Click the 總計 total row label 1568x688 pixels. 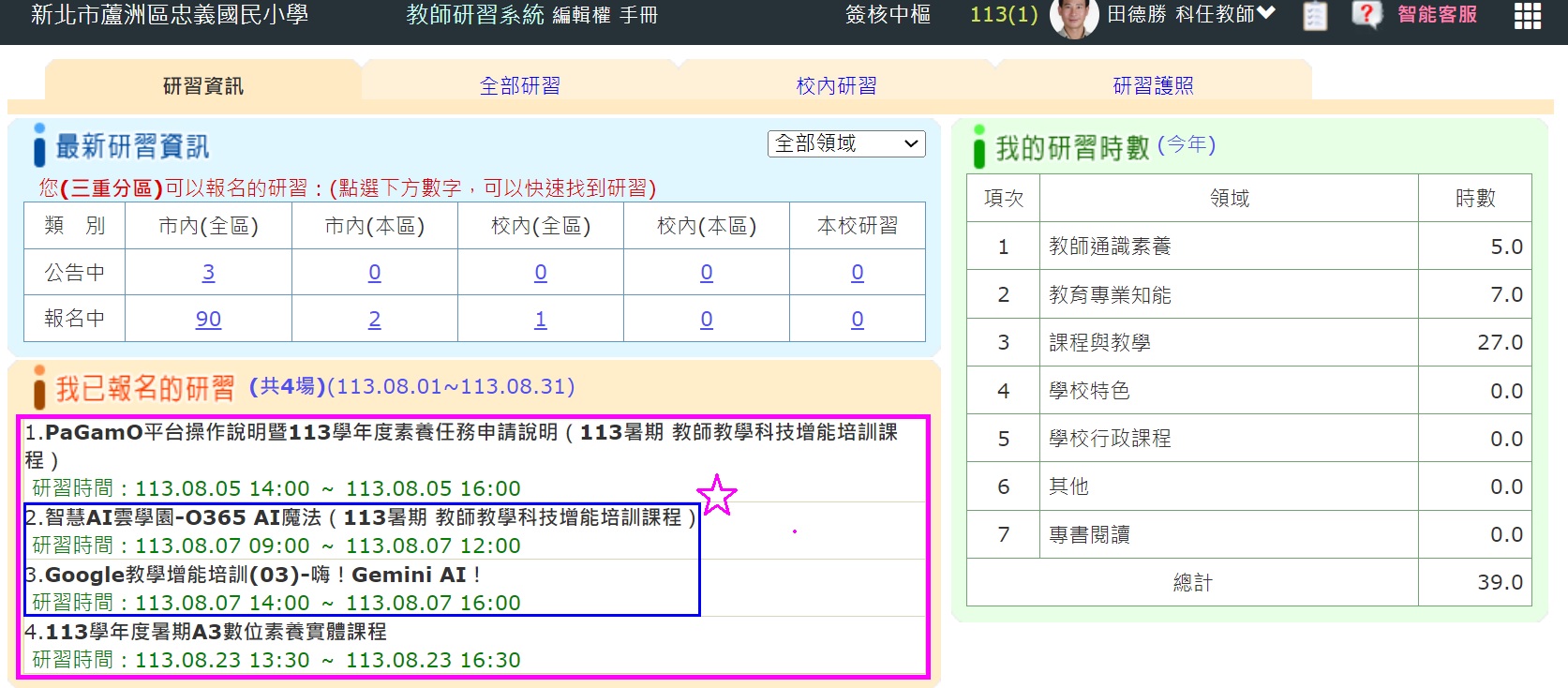pos(1192,582)
